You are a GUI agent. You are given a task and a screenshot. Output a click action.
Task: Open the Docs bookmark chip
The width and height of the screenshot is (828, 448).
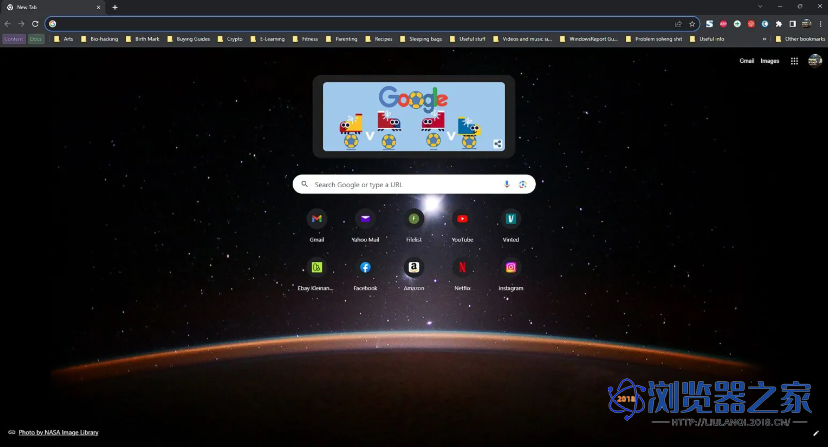[35, 39]
